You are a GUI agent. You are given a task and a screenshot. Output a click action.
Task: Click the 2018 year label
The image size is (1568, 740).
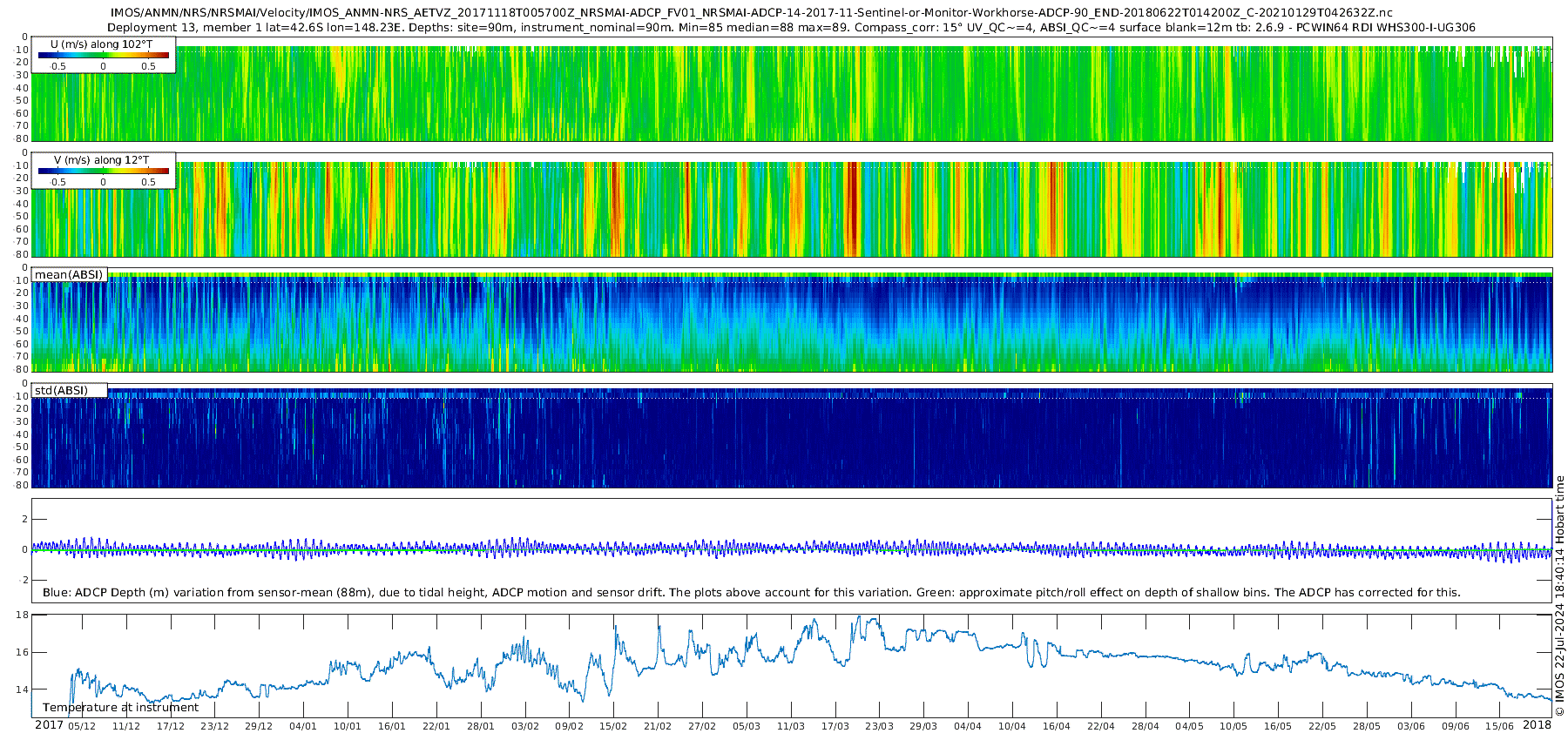pyautogui.click(x=1537, y=725)
